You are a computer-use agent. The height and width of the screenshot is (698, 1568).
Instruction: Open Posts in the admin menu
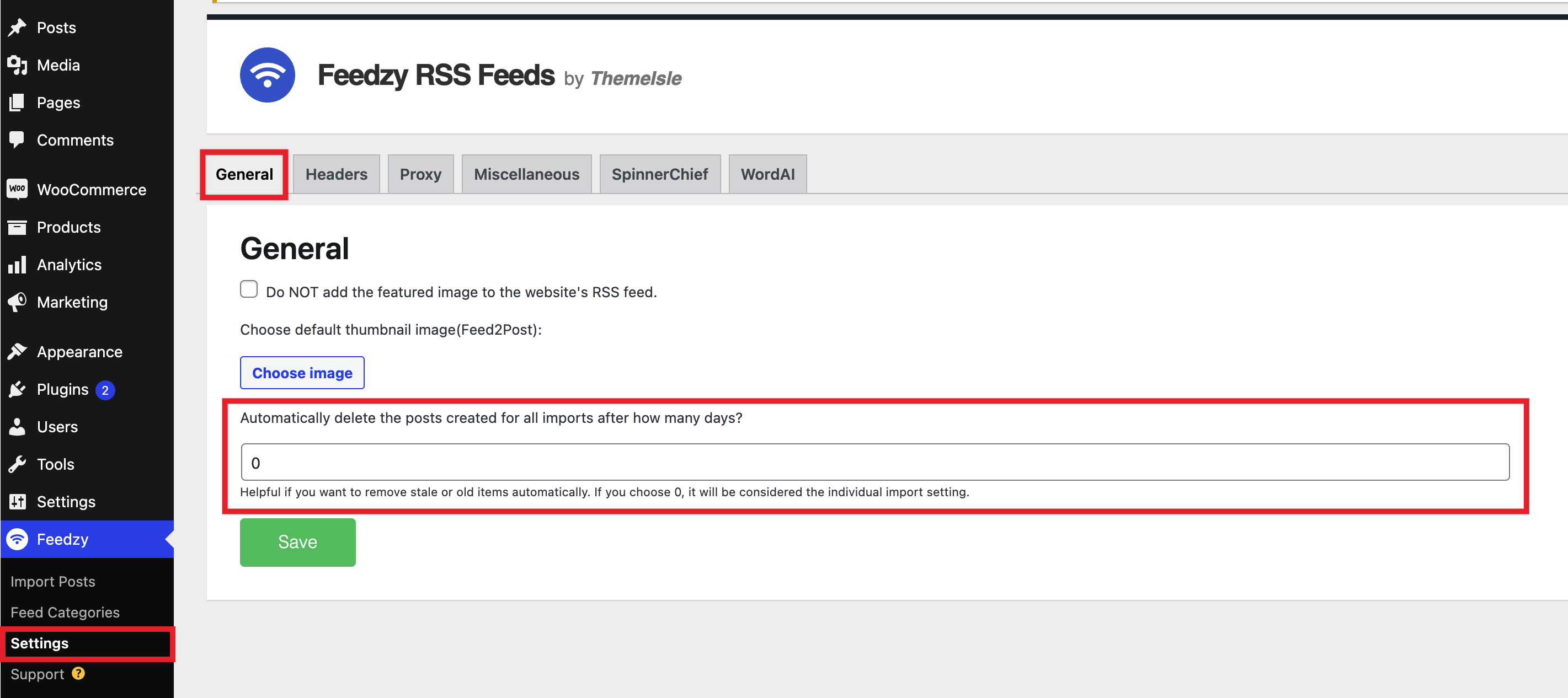point(56,28)
